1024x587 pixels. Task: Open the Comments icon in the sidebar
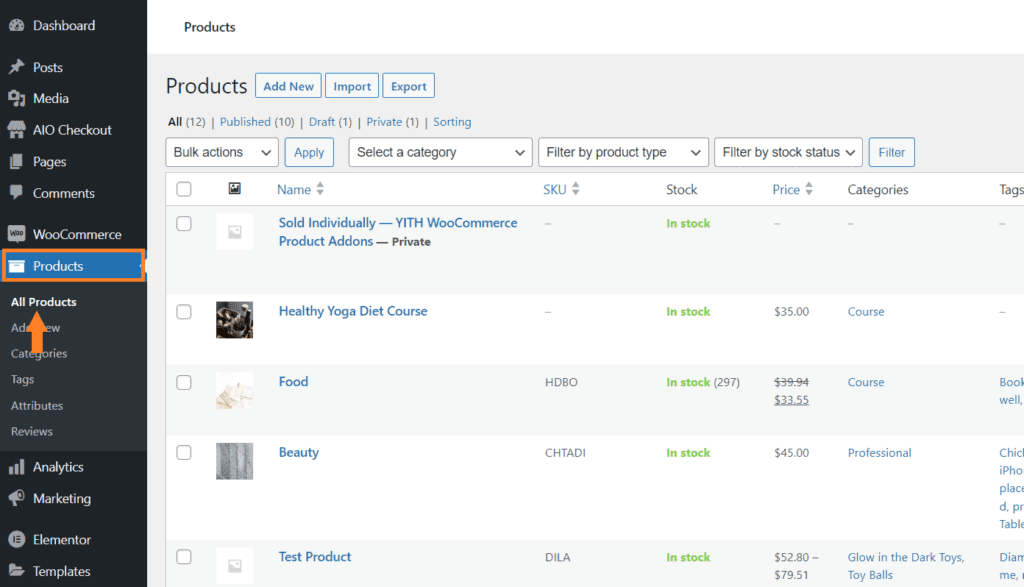click(18, 193)
